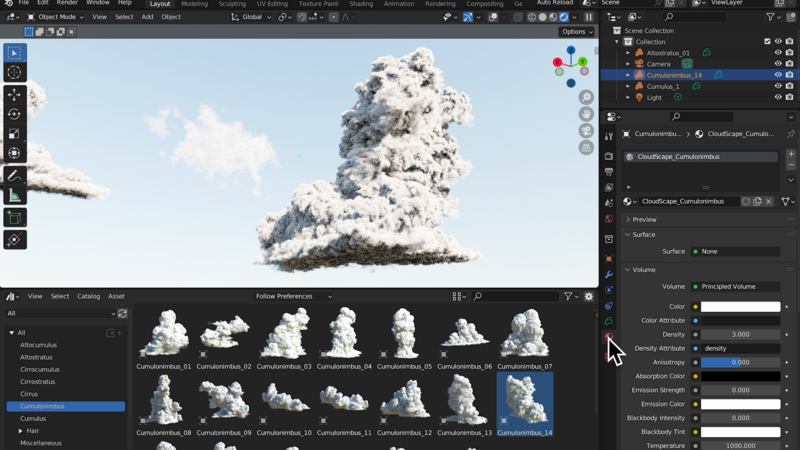
Task: Open the Window menu
Action: click(97, 3)
